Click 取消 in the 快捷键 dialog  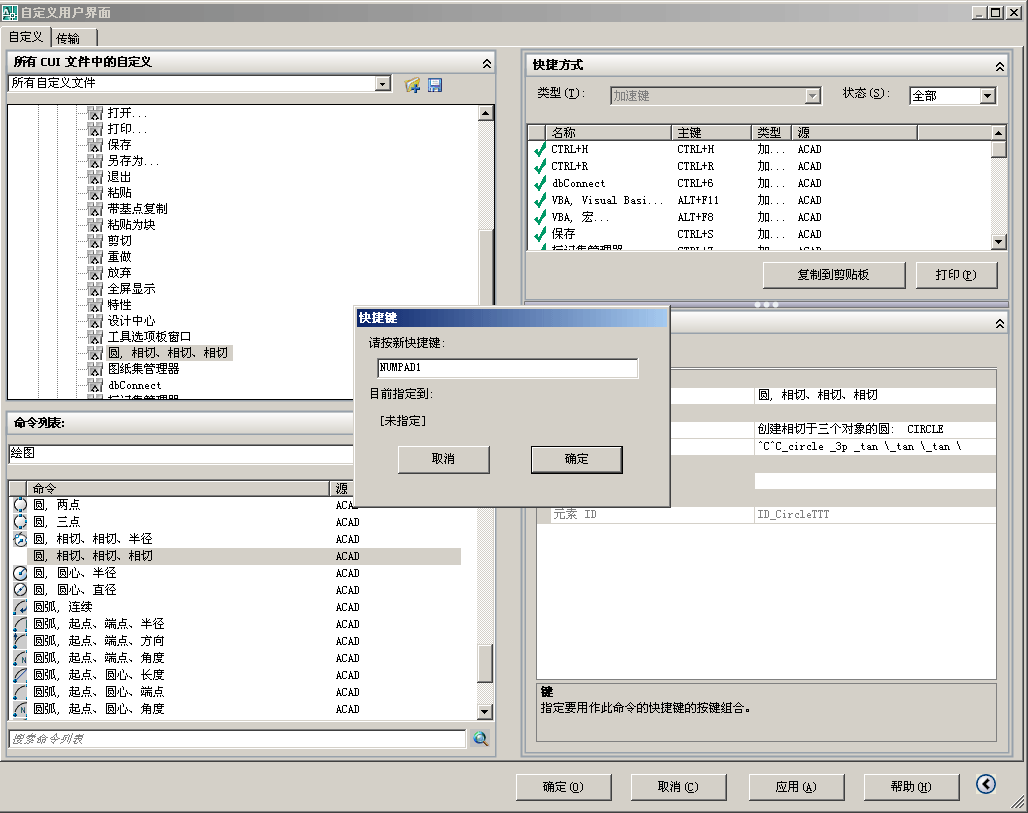coord(443,460)
